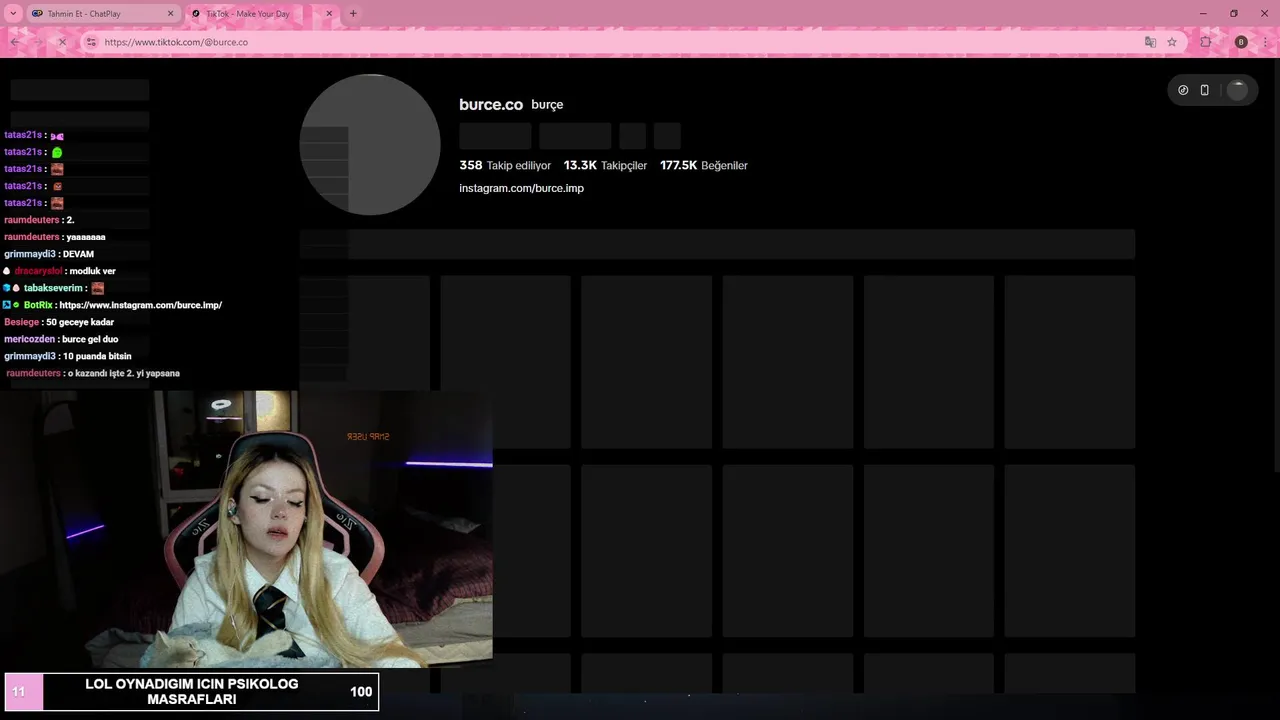This screenshot has height=720, width=1280.
Task: View site information for tiktok.com
Action: tap(91, 42)
